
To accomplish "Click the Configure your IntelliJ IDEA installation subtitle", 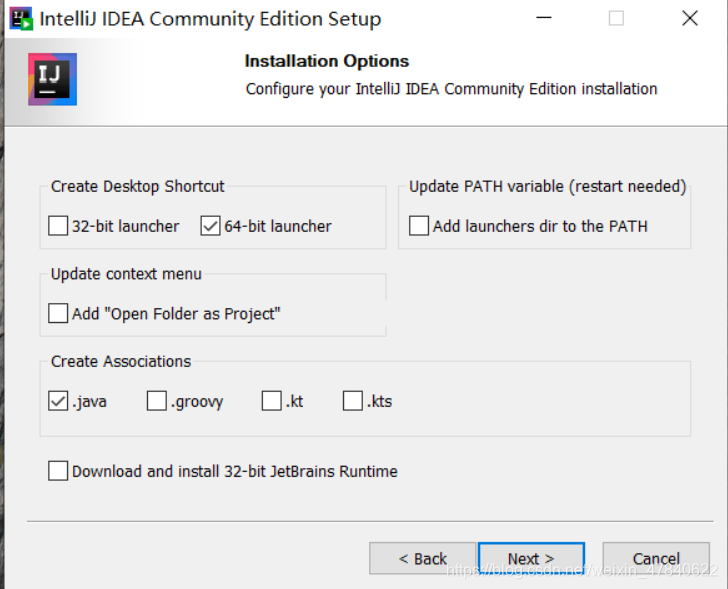I will (x=451, y=89).
